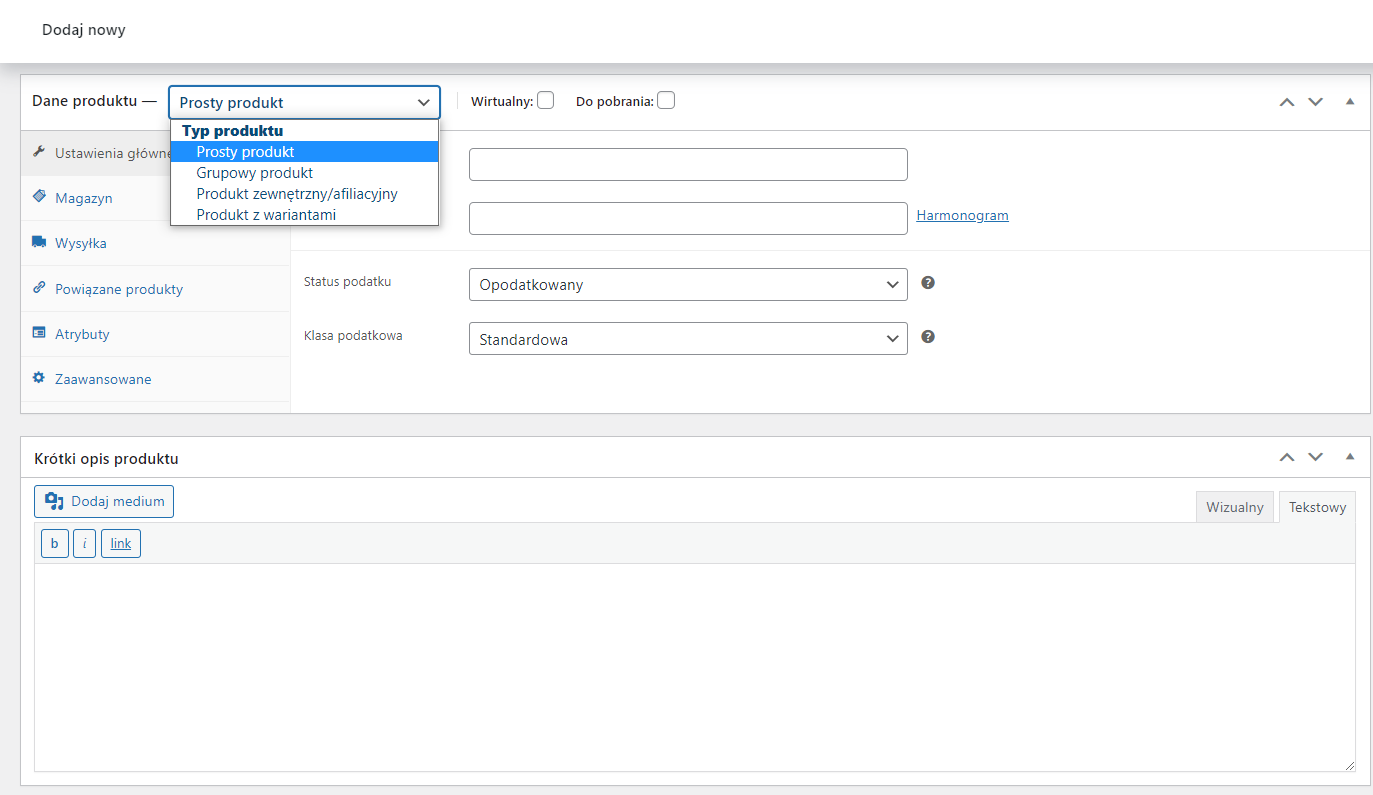Open the Klasa podatkowa dropdown
1373x795 pixels.
click(x=687, y=339)
